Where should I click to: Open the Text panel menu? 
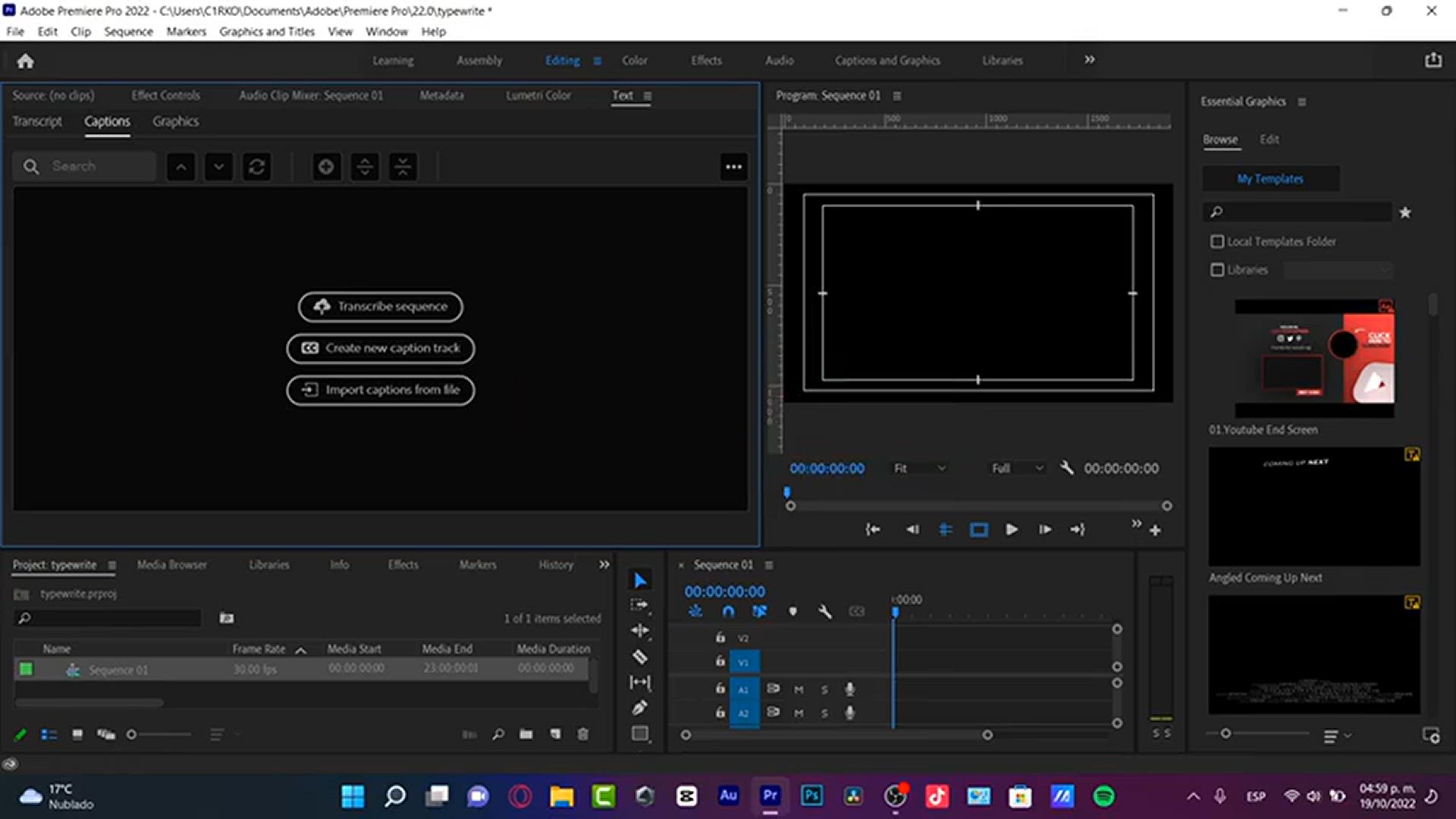[648, 96]
